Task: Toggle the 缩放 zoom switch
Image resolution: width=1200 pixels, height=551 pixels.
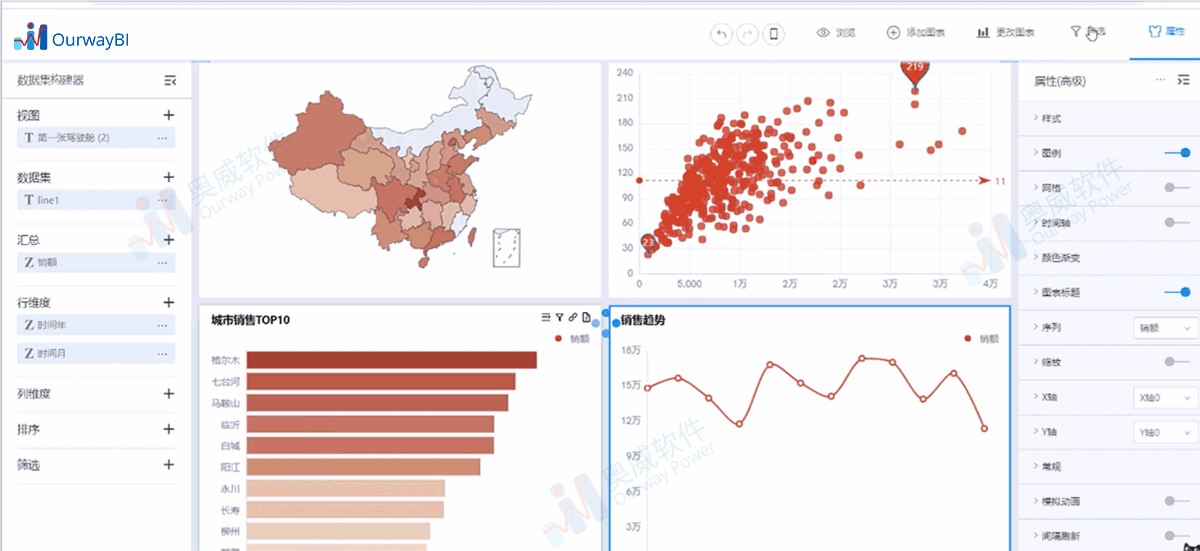Action: (1177, 361)
